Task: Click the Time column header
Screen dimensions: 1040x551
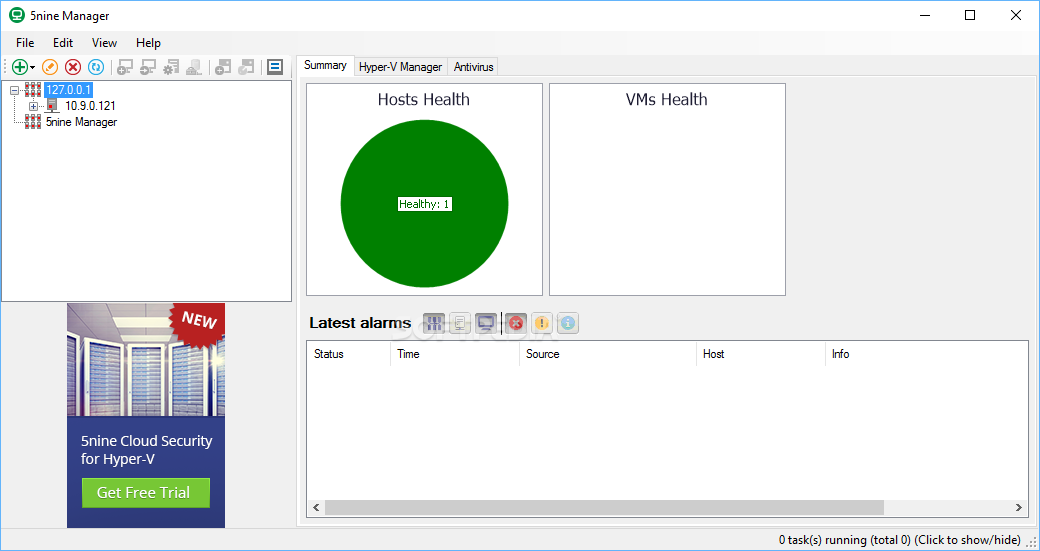Action: coord(455,354)
